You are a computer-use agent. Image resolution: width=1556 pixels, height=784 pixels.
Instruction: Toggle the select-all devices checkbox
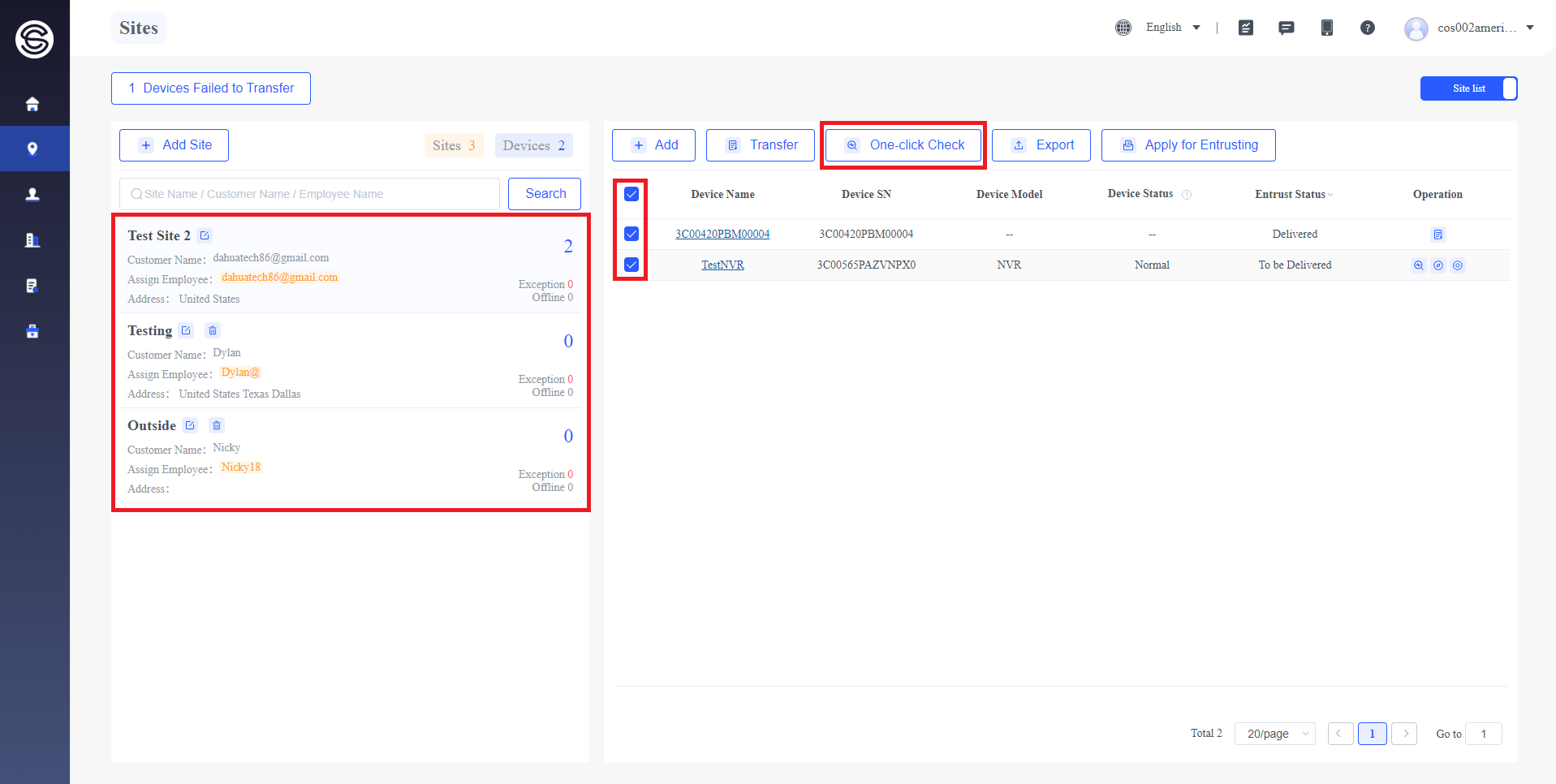631,194
